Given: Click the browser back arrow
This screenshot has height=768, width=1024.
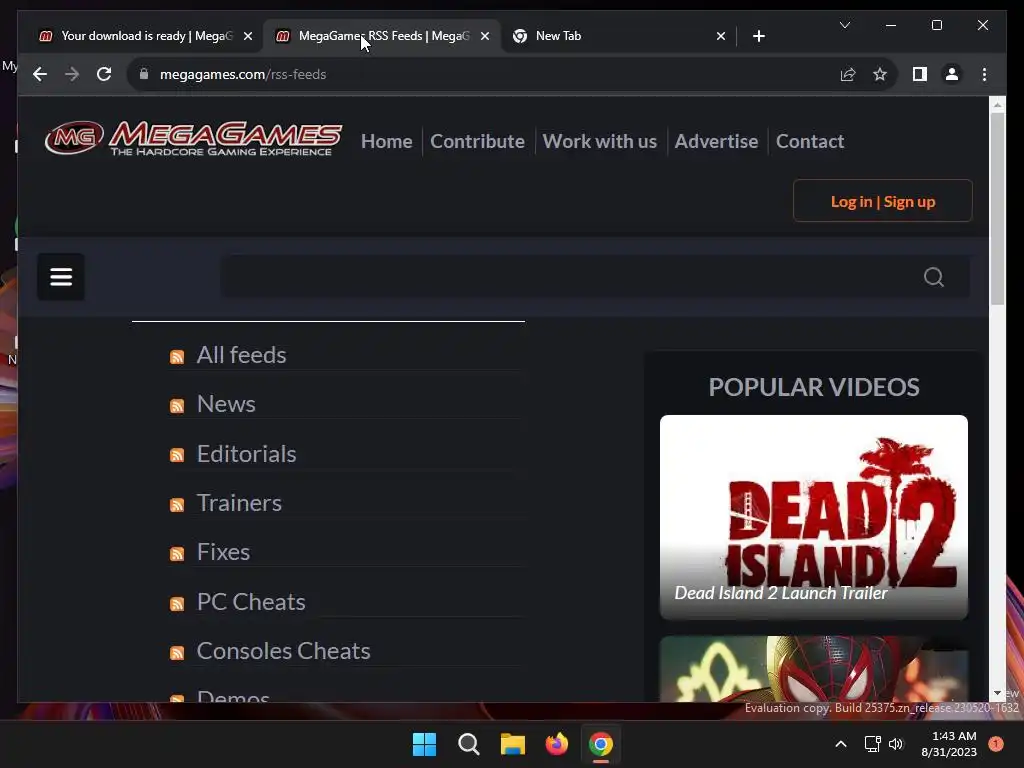Looking at the screenshot, I should point(40,74).
